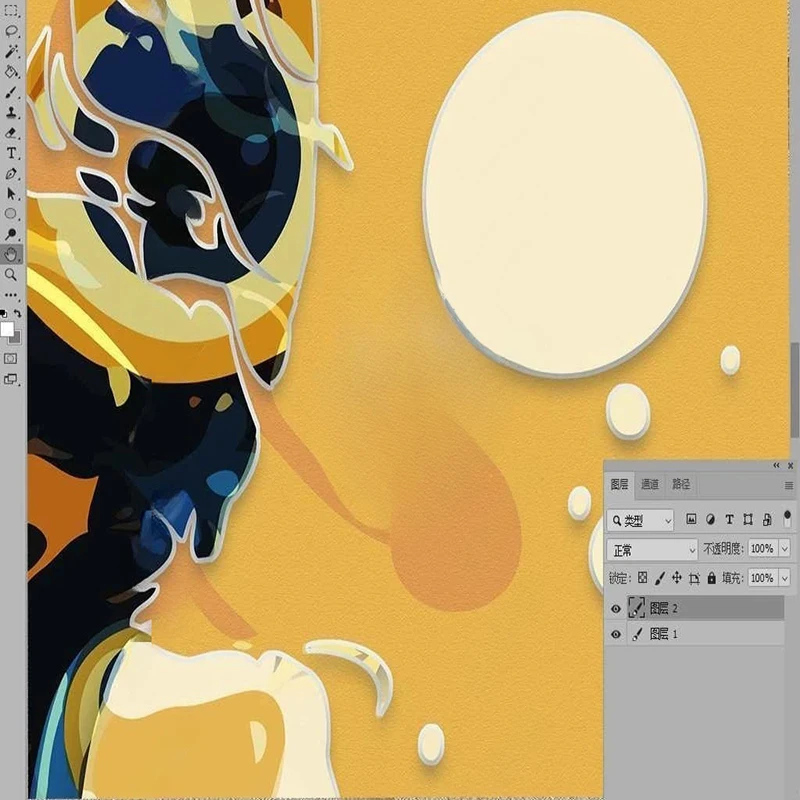
Task: Lock all layer attributes
Action: 711,578
